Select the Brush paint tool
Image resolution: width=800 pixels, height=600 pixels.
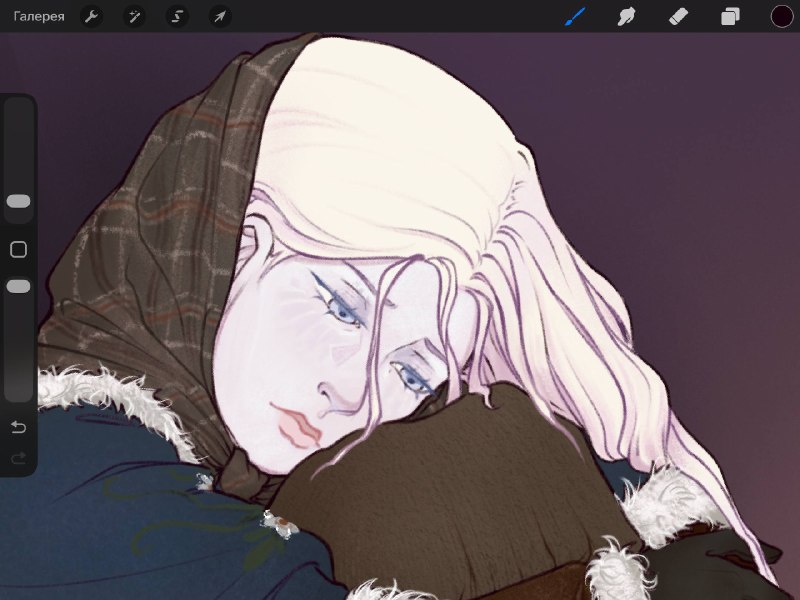coord(575,17)
